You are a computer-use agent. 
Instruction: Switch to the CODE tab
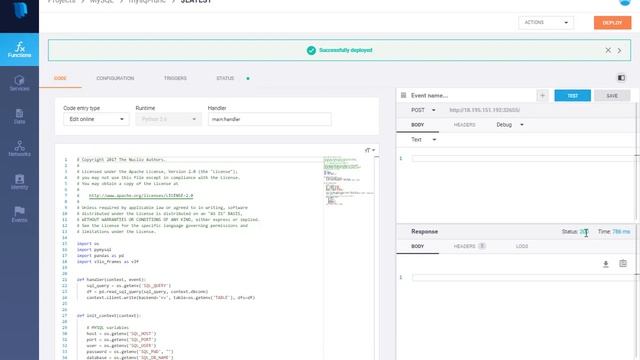pyautogui.click(x=60, y=78)
